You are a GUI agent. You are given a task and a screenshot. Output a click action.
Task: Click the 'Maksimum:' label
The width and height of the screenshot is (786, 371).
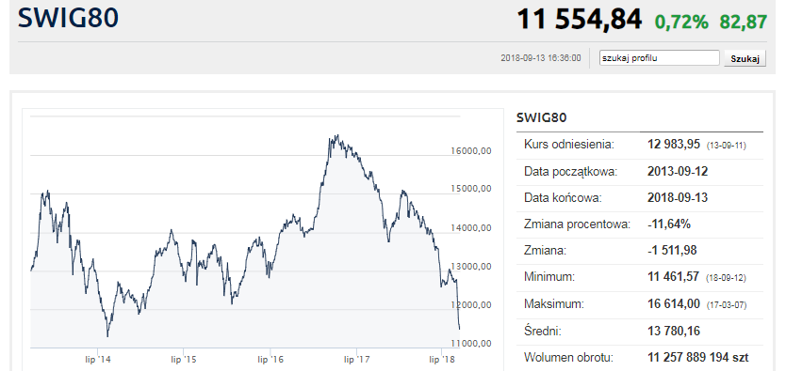tap(553, 304)
